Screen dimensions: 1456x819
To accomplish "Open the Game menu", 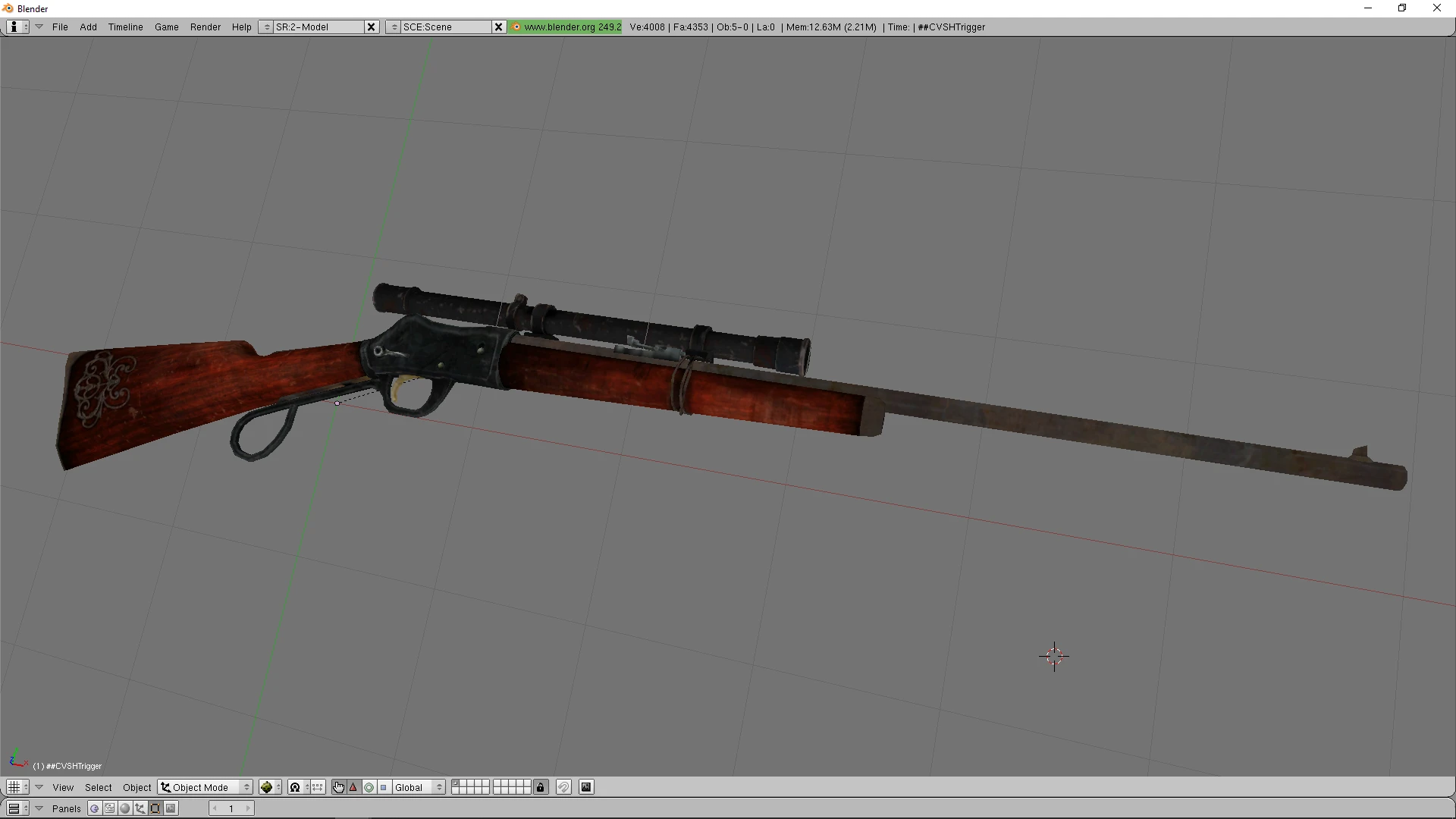I will pyautogui.click(x=167, y=27).
